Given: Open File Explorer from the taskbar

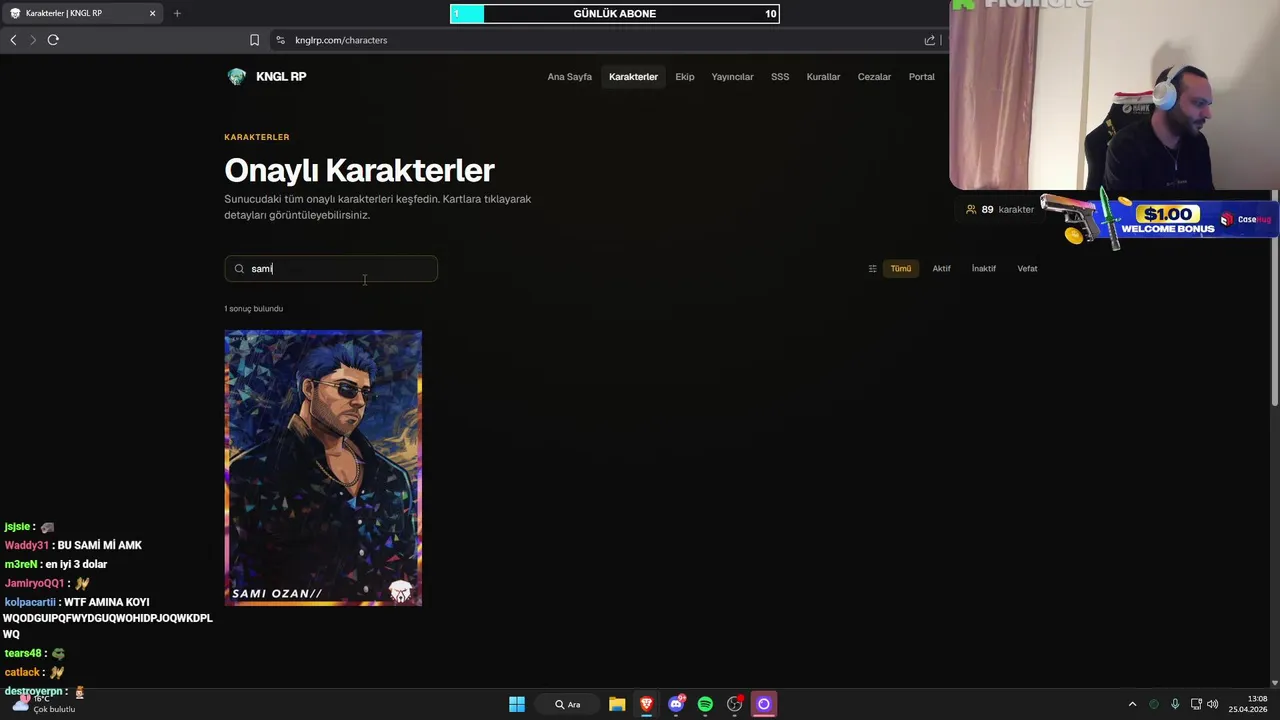Looking at the screenshot, I should click(x=617, y=704).
